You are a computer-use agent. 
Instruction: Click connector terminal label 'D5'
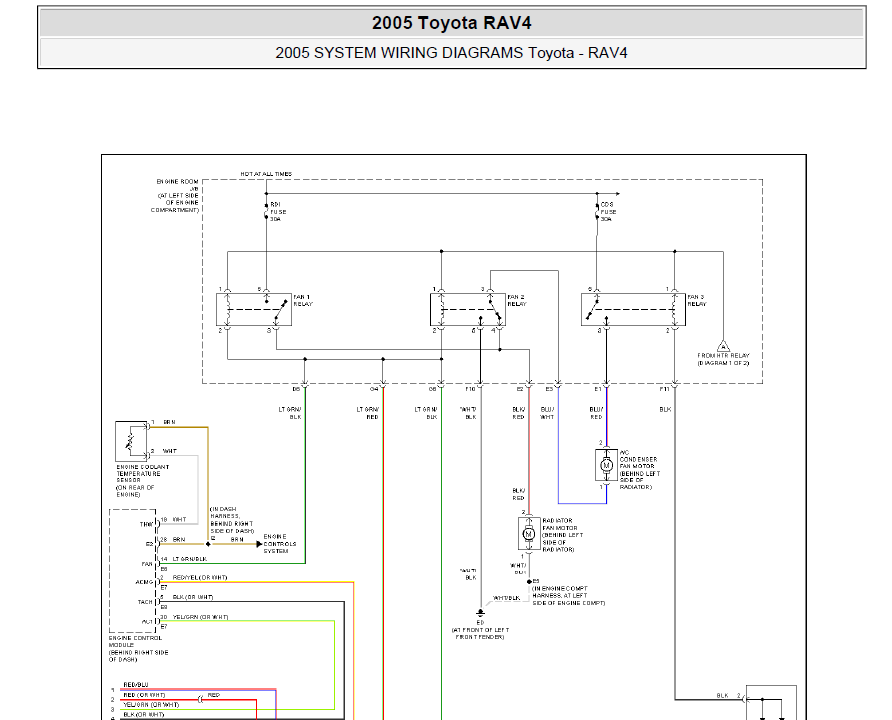click(296, 389)
